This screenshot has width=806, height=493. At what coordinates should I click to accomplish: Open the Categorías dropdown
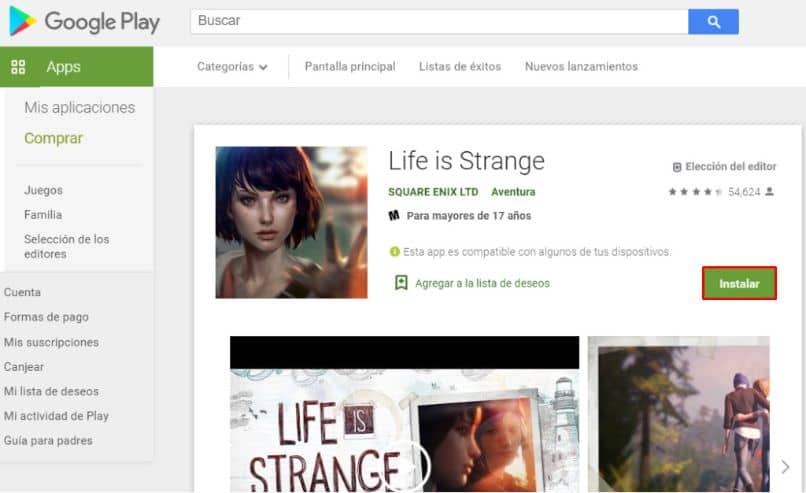[x=232, y=67]
